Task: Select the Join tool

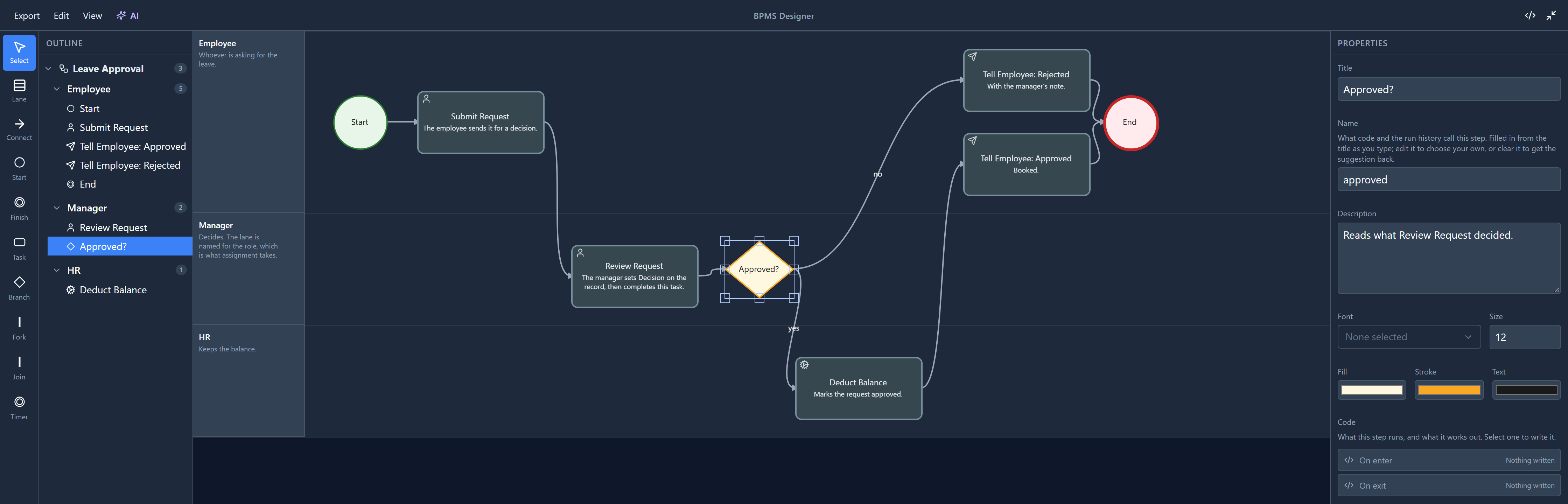Action: pos(19,368)
